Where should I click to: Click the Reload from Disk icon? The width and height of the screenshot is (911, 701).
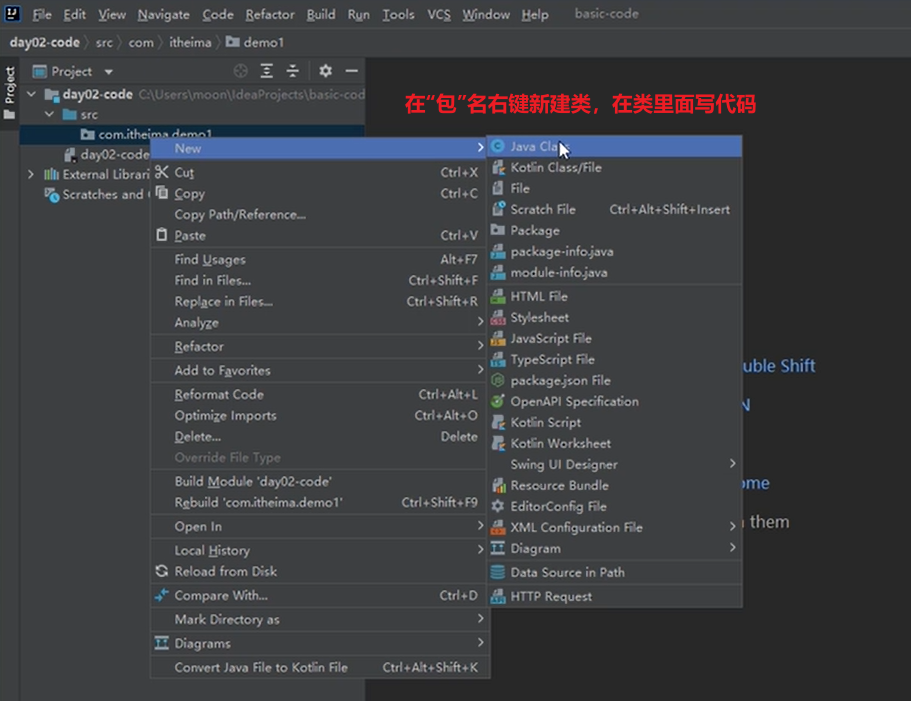162,571
